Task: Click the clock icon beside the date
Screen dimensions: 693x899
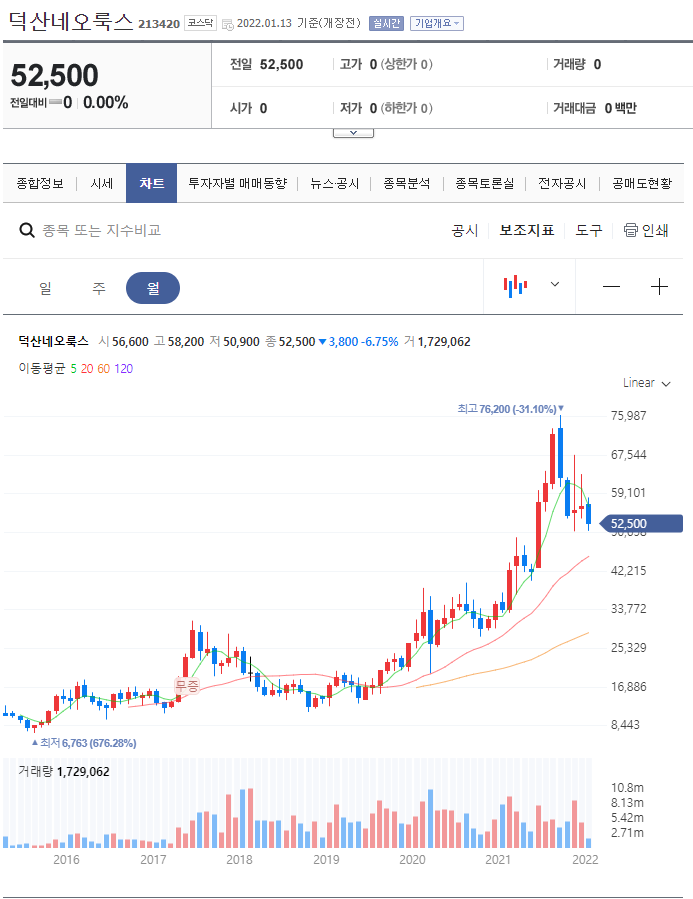Action: tap(228, 25)
